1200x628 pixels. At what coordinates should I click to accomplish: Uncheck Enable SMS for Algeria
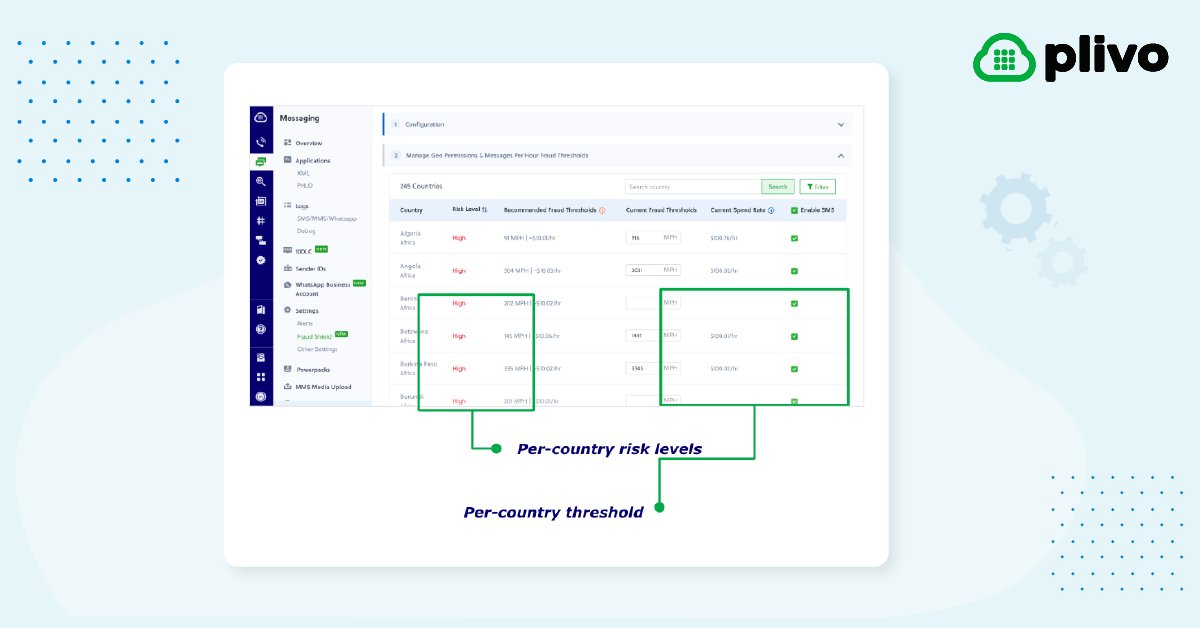click(794, 238)
